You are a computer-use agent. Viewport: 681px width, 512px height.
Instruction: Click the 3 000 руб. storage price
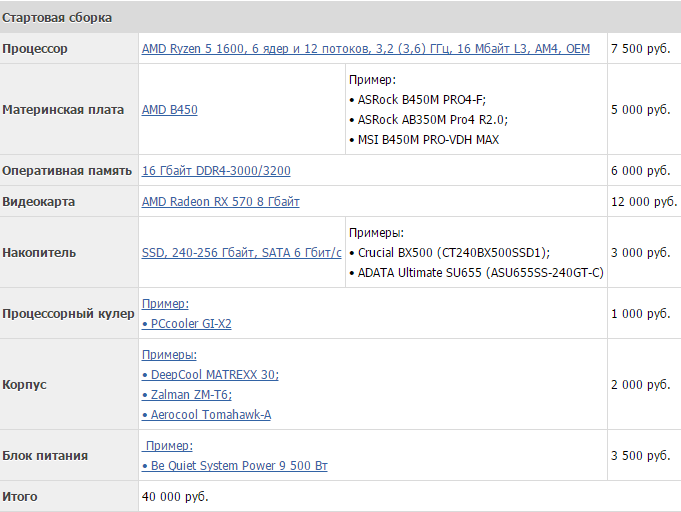pyautogui.click(x=641, y=253)
